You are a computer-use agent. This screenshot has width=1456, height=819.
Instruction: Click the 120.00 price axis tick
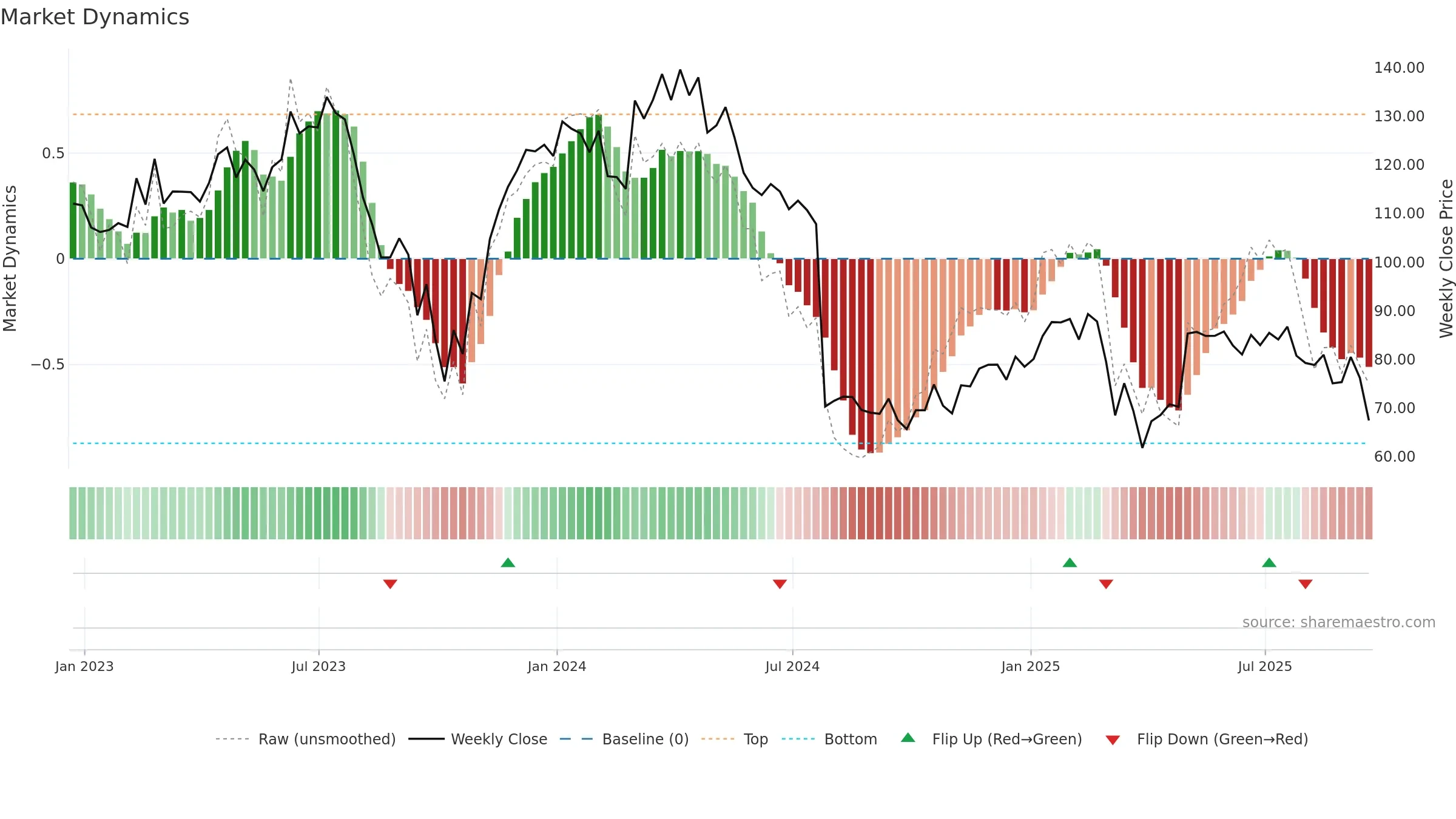pos(1399,164)
